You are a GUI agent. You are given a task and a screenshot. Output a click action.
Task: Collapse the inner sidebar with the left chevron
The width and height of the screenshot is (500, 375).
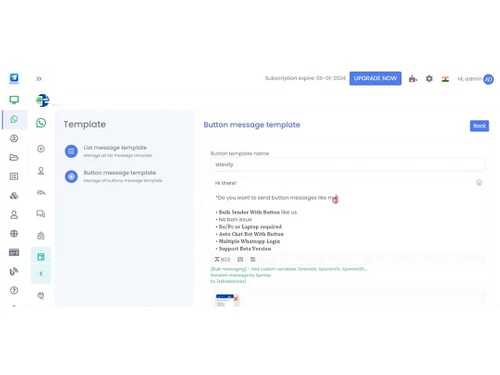41,274
